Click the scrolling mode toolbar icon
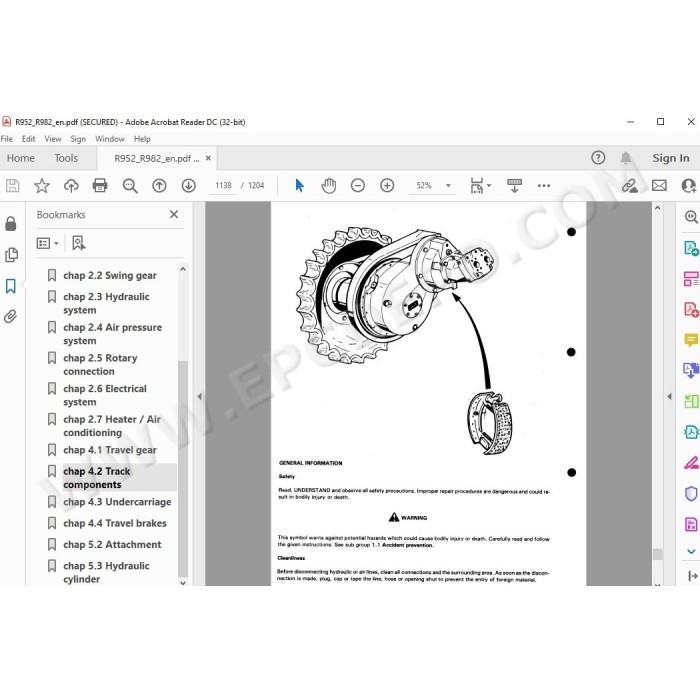The image size is (700, 700). (514, 185)
